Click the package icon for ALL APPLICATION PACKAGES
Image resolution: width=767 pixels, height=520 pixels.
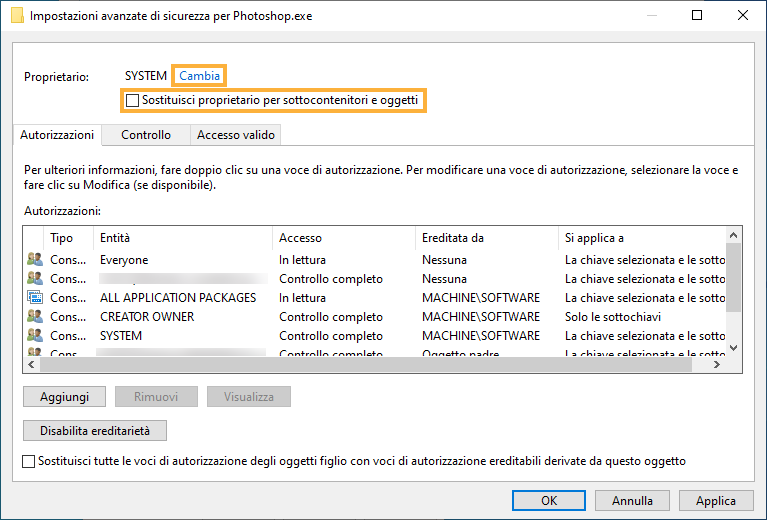tap(35, 298)
